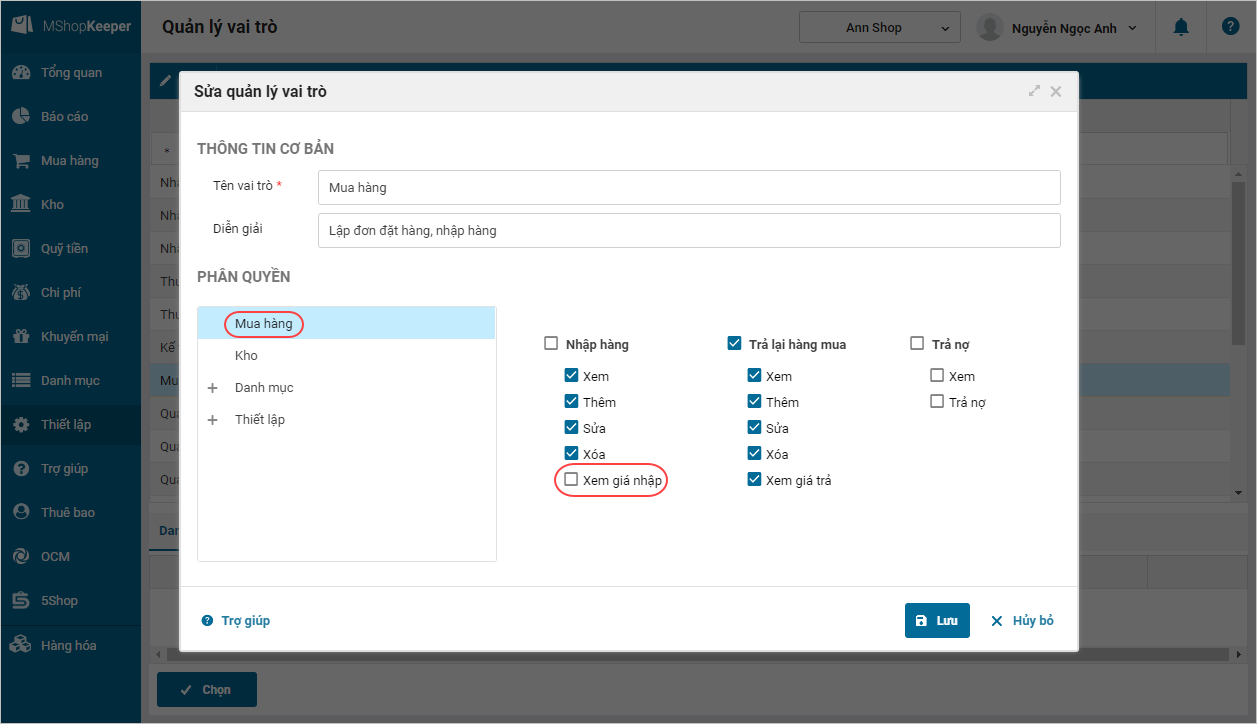Click the Diễn giải description field

[x=688, y=230]
